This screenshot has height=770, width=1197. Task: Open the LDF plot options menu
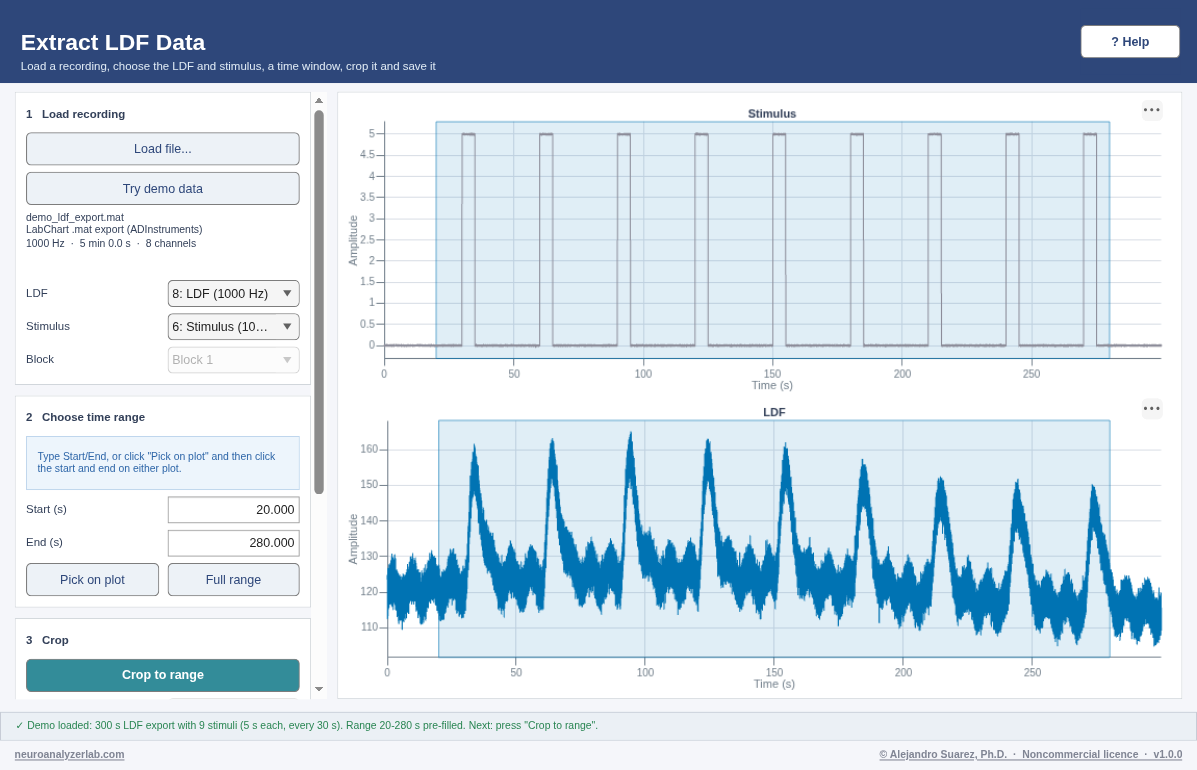pos(1151,409)
